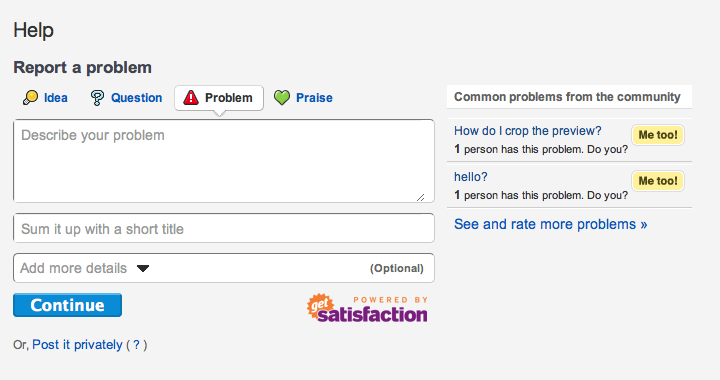Click the question mark bubble icon

tap(97, 98)
